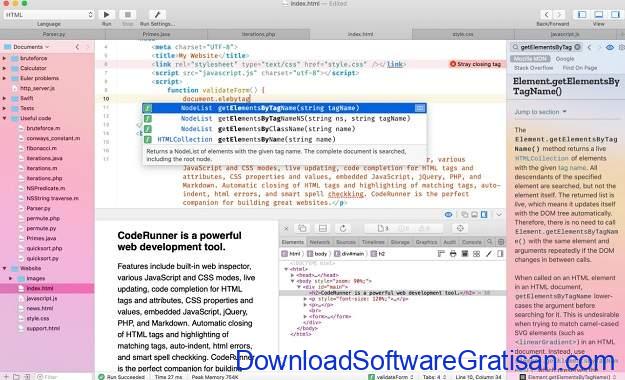Collapse the Useful code folder
The image size is (625, 380).
5,118
